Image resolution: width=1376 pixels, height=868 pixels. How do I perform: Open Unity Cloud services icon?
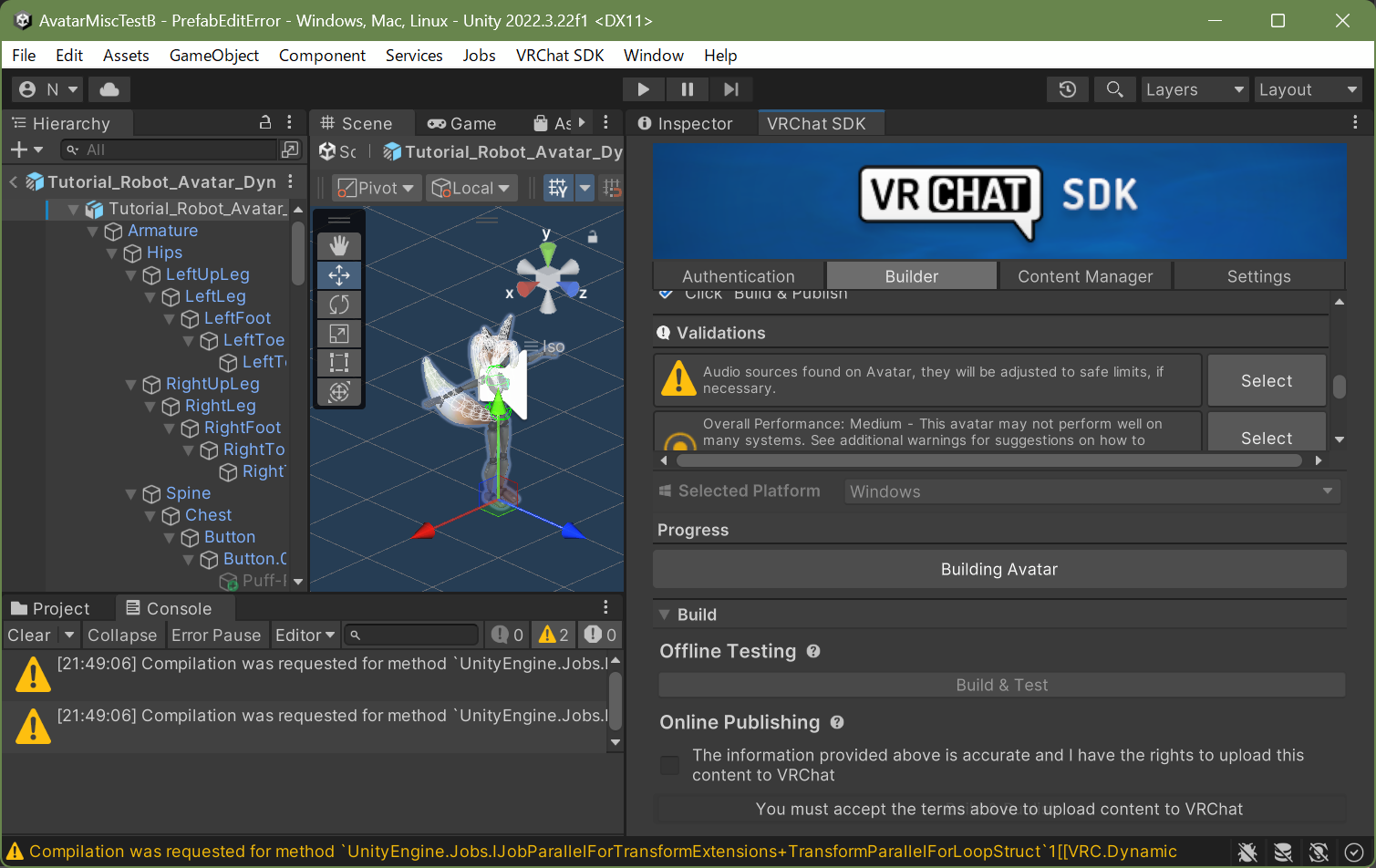pos(109,89)
